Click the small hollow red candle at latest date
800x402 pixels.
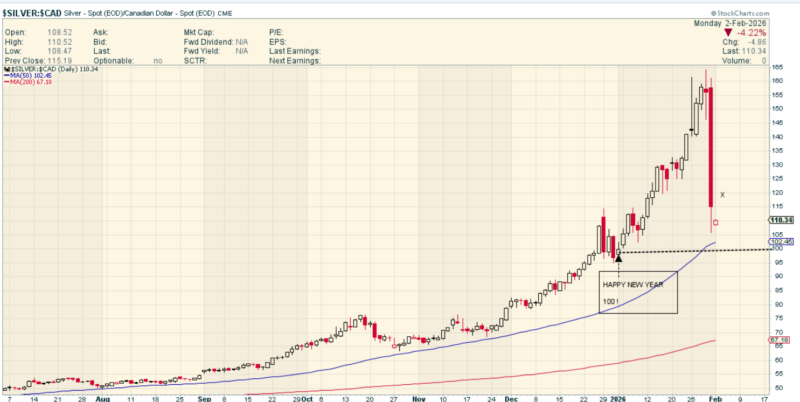pos(715,222)
